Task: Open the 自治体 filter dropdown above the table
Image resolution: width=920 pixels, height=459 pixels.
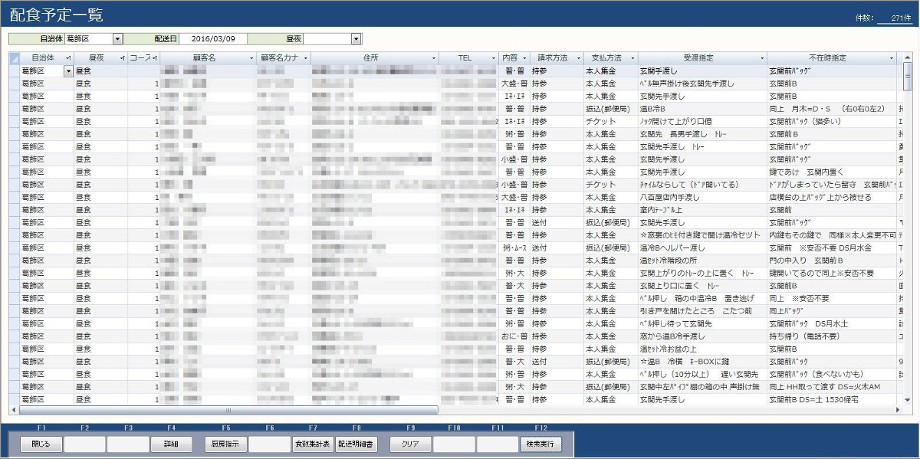Action: tap(117, 39)
